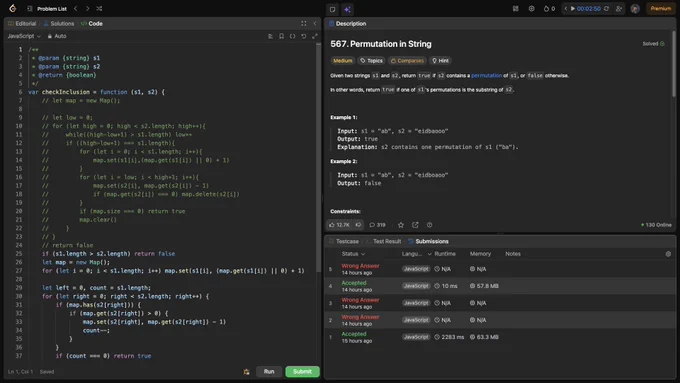Open the layout grid icon
This screenshot has height=383, width=680.
click(516, 9)
